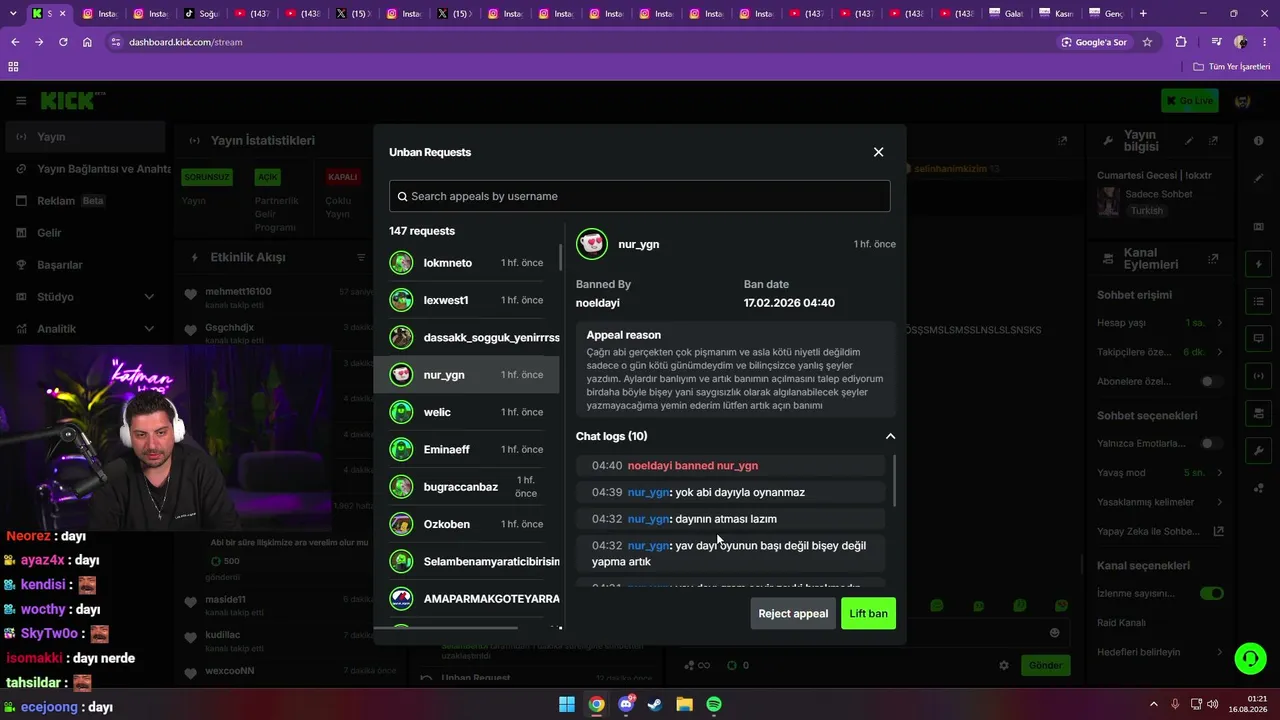Open Takipçilere özel setting chevron
Viewport: 1280px width, 720px height.
pos(1219,352)
